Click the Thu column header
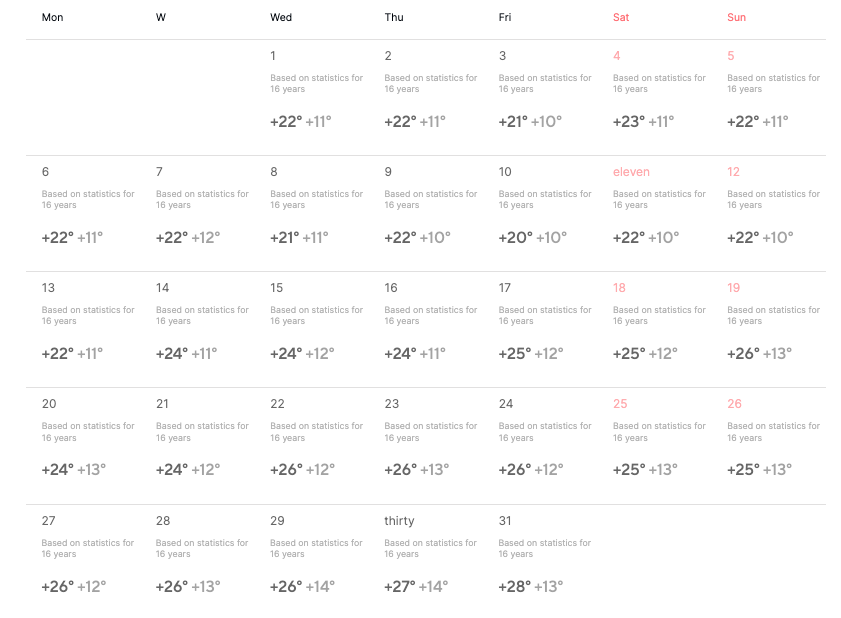The width and height of the screenshot is (841, 618). 394,18
